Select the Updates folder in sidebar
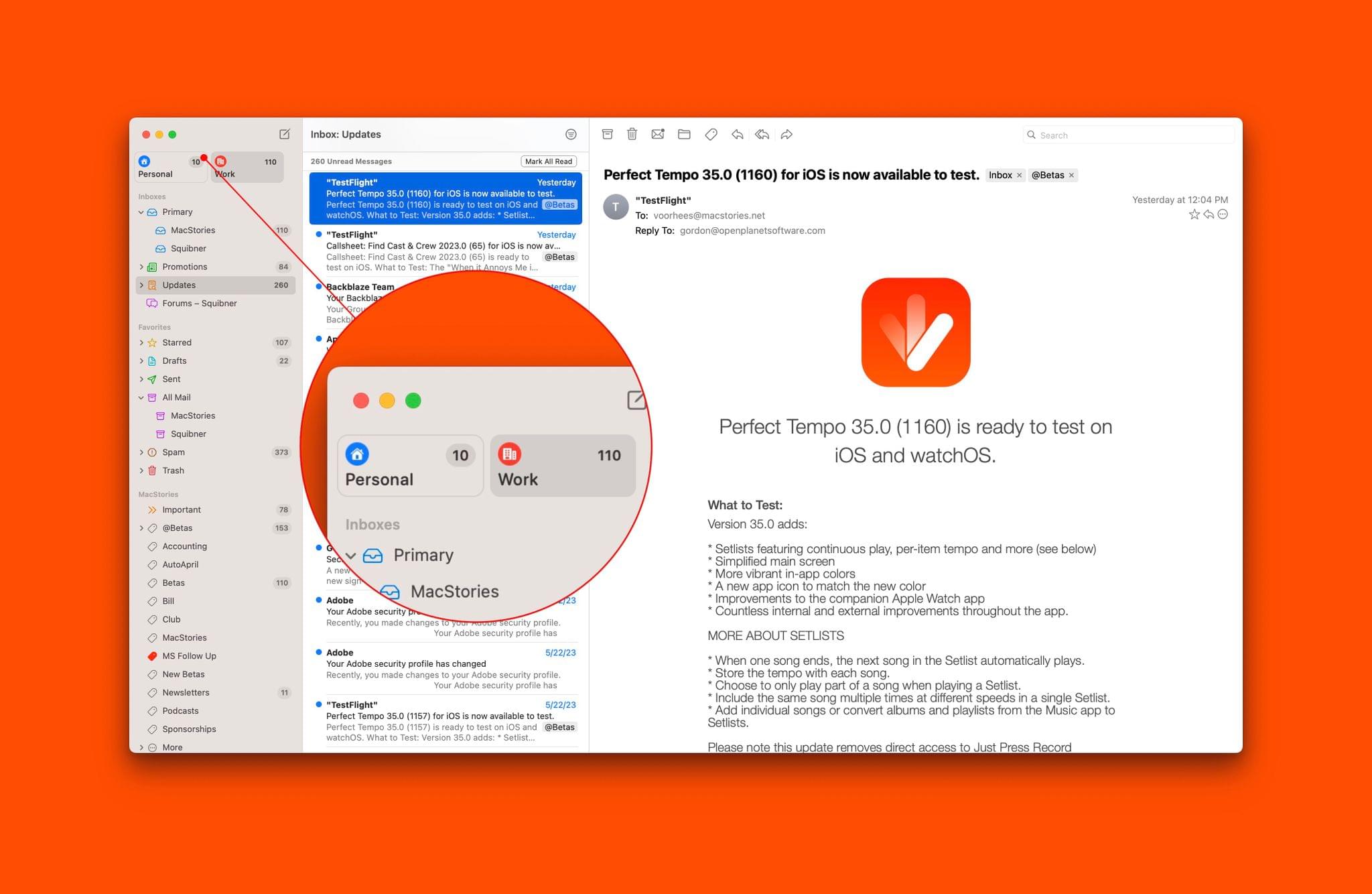 click(179, 284)
